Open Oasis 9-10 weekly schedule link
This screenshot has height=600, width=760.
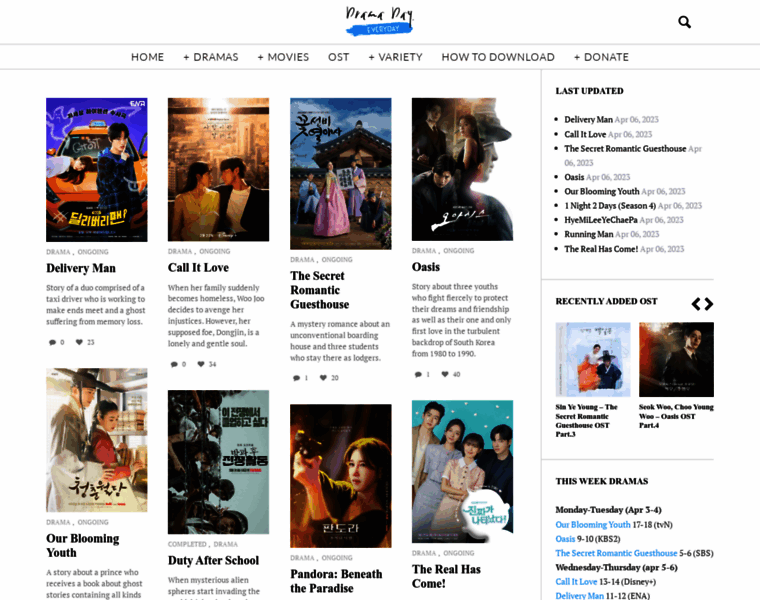(565, 539)
